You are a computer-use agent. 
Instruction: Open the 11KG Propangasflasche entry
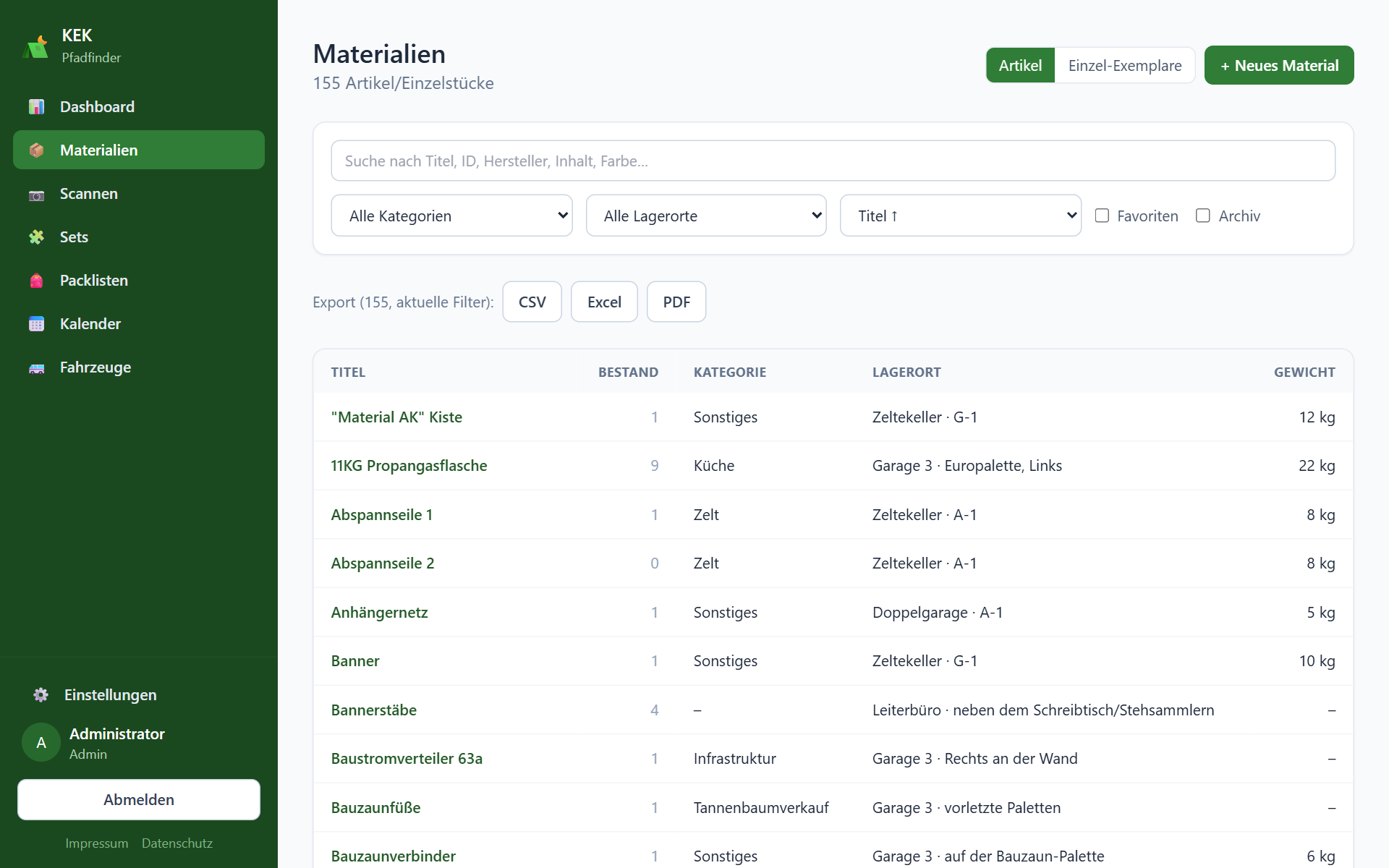tap(409, 466)
